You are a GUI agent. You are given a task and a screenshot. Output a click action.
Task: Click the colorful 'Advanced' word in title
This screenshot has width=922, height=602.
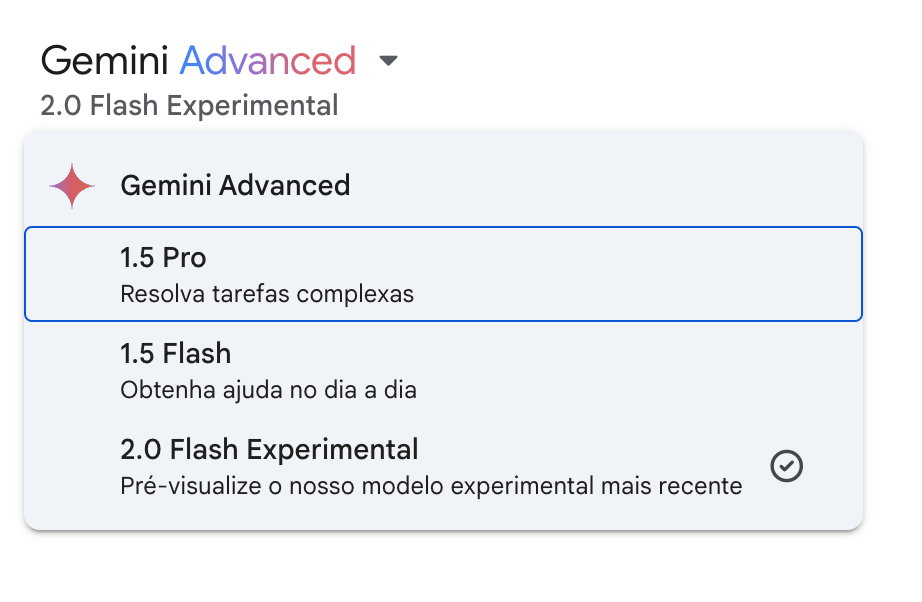(x=268, y=61)
